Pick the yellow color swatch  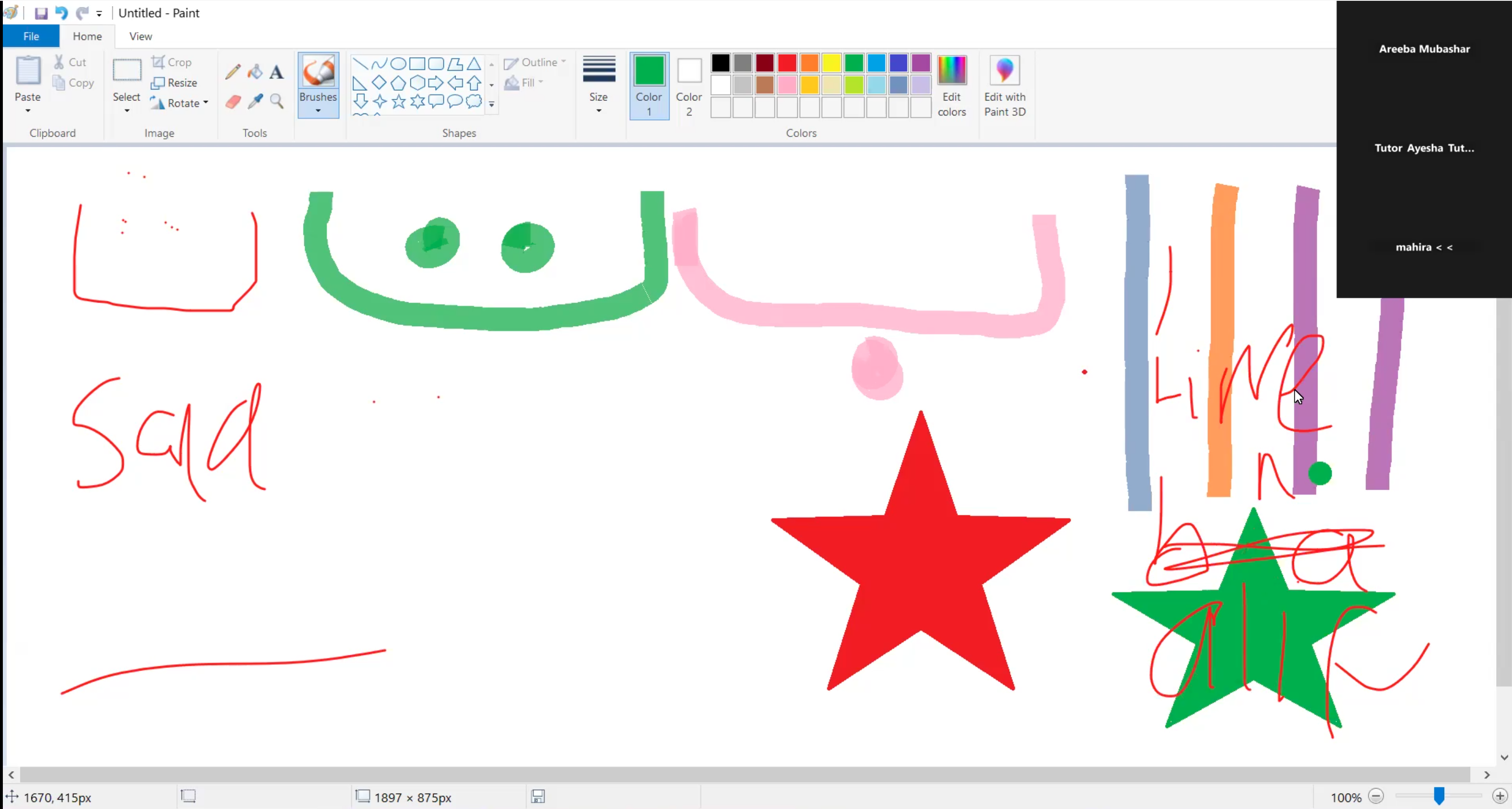coord(831,63)
